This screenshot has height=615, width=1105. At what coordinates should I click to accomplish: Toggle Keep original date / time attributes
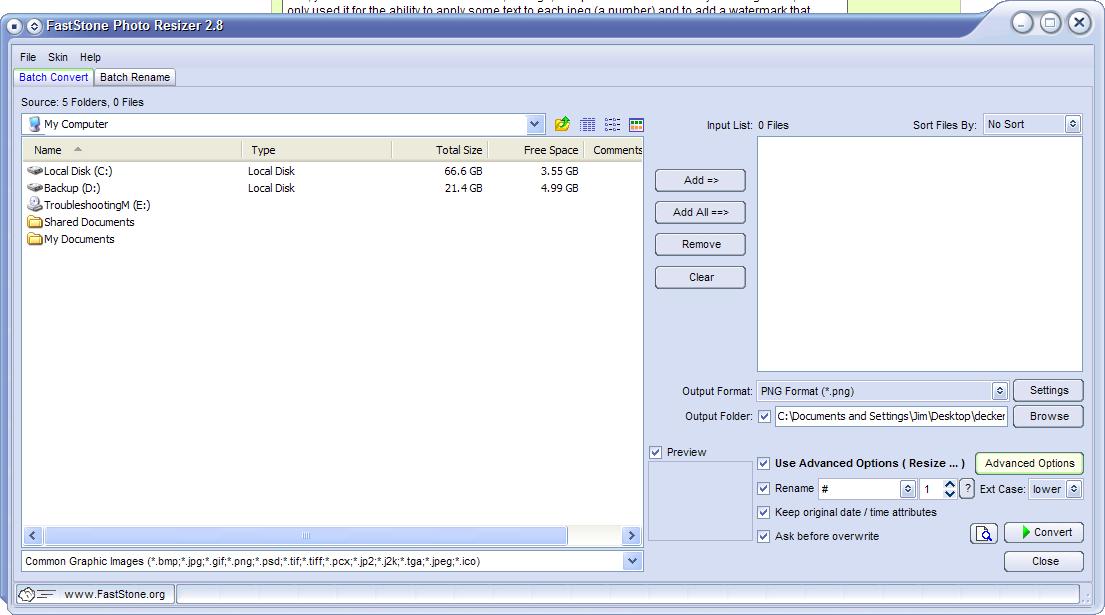[763, 512]
